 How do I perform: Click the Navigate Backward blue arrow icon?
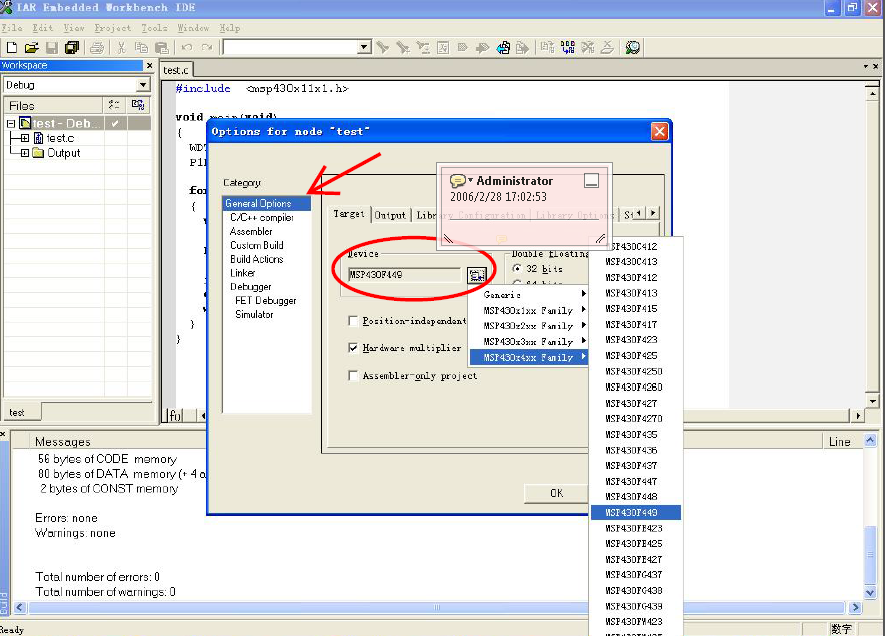pos(503,48)
